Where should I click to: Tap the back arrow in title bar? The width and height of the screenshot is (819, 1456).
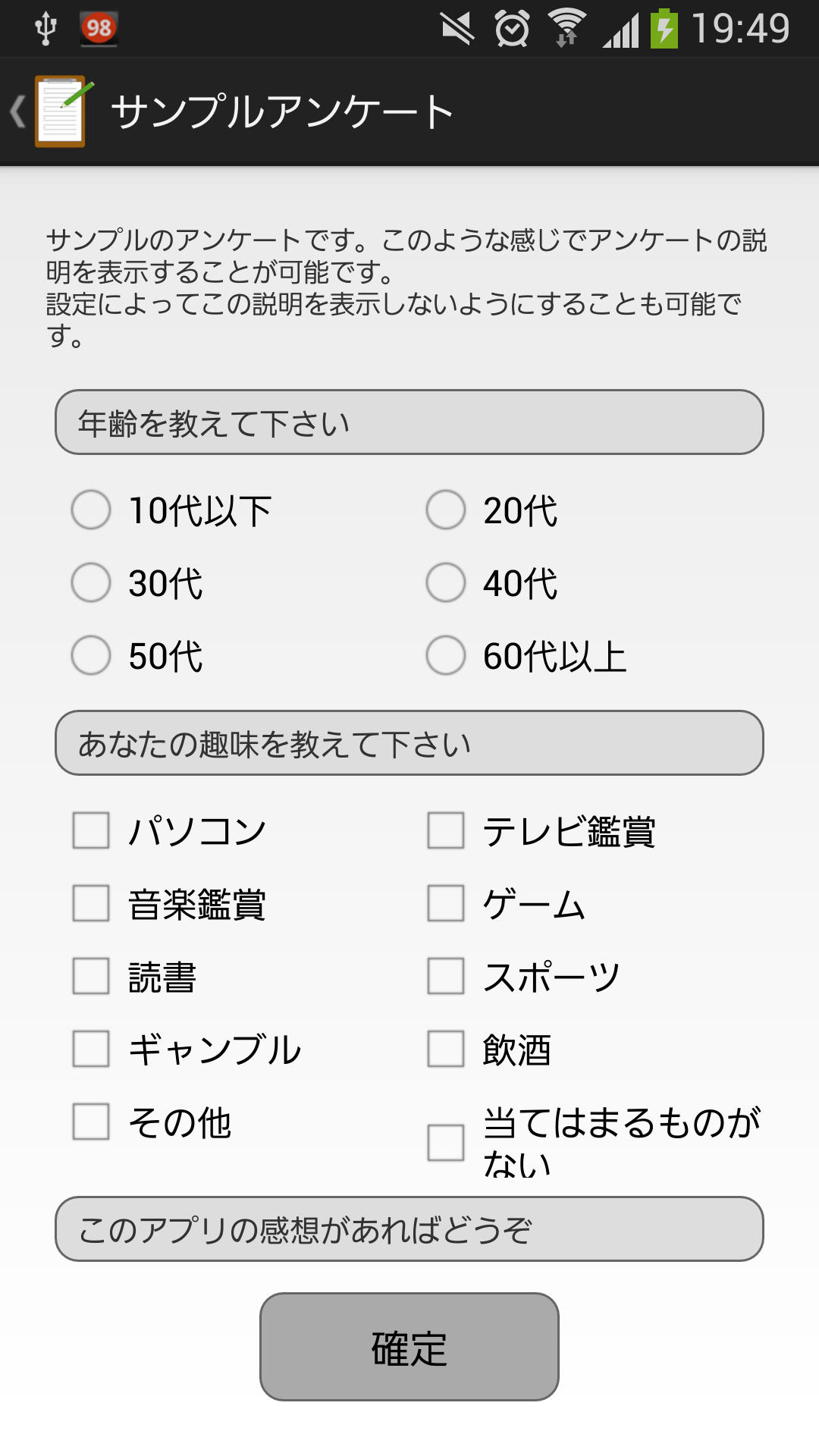point(17,112)
